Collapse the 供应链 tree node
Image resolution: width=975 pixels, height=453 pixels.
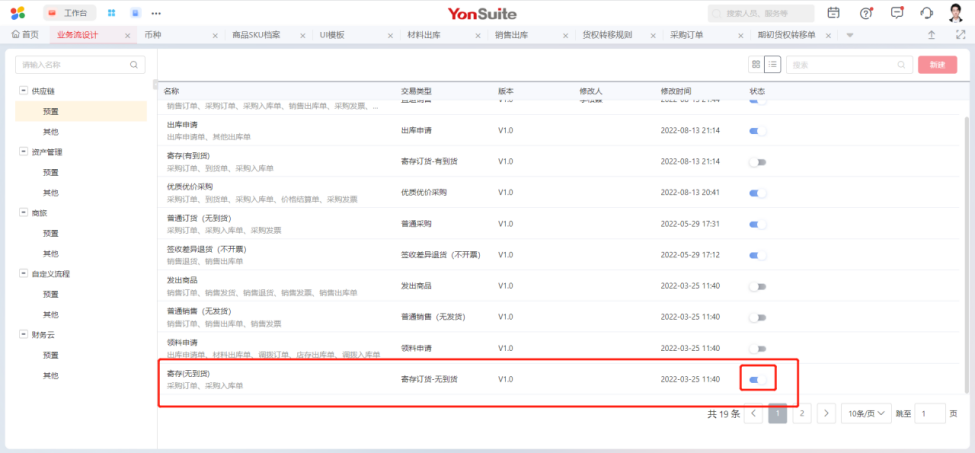(23, 91)
